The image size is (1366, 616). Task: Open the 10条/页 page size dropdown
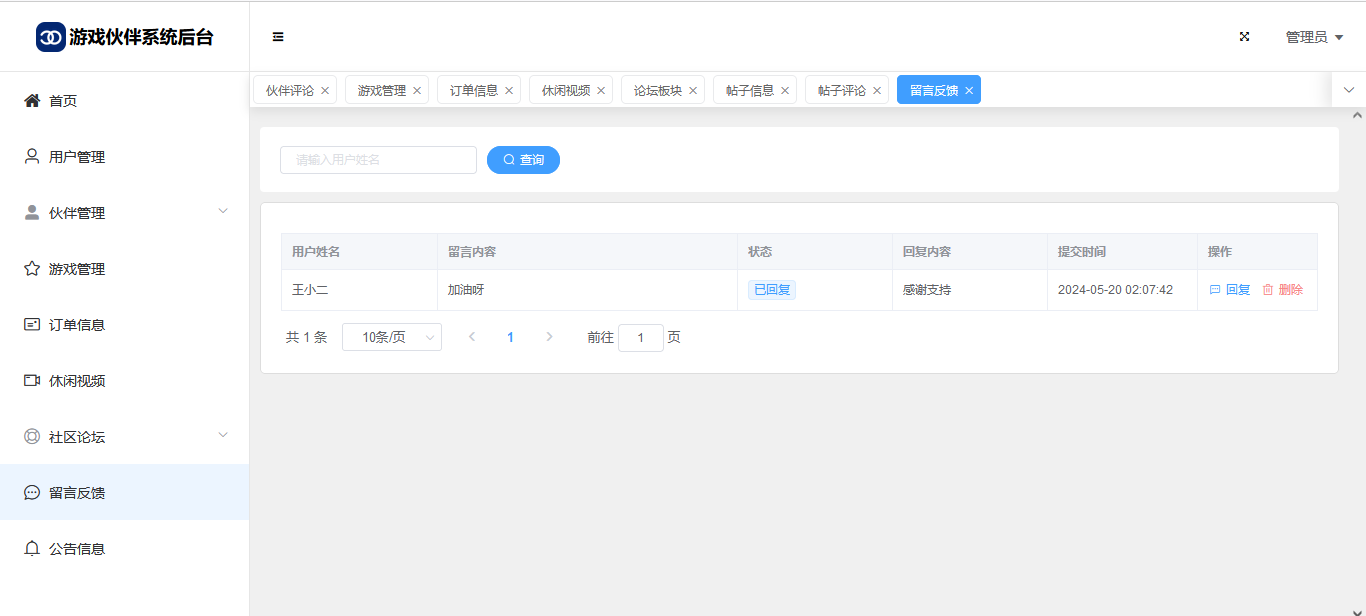click(x=391, y=338)
